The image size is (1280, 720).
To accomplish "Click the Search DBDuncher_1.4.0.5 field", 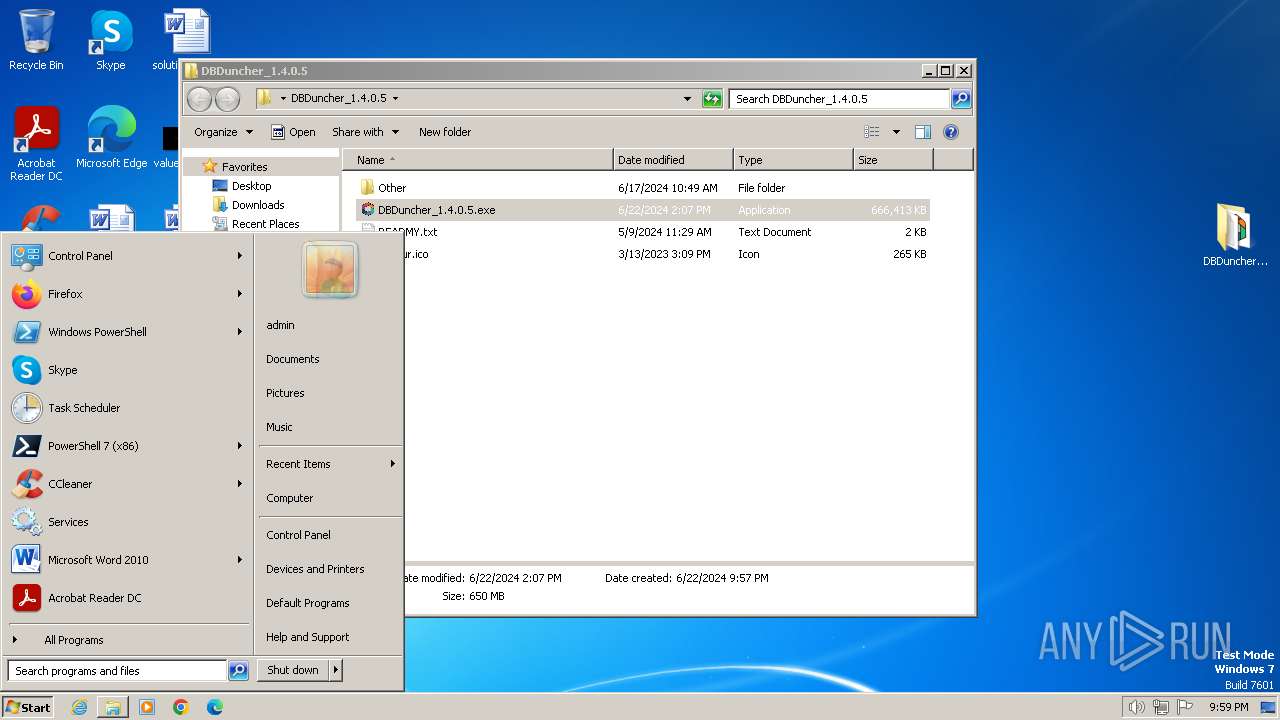I will click(839, 99).
